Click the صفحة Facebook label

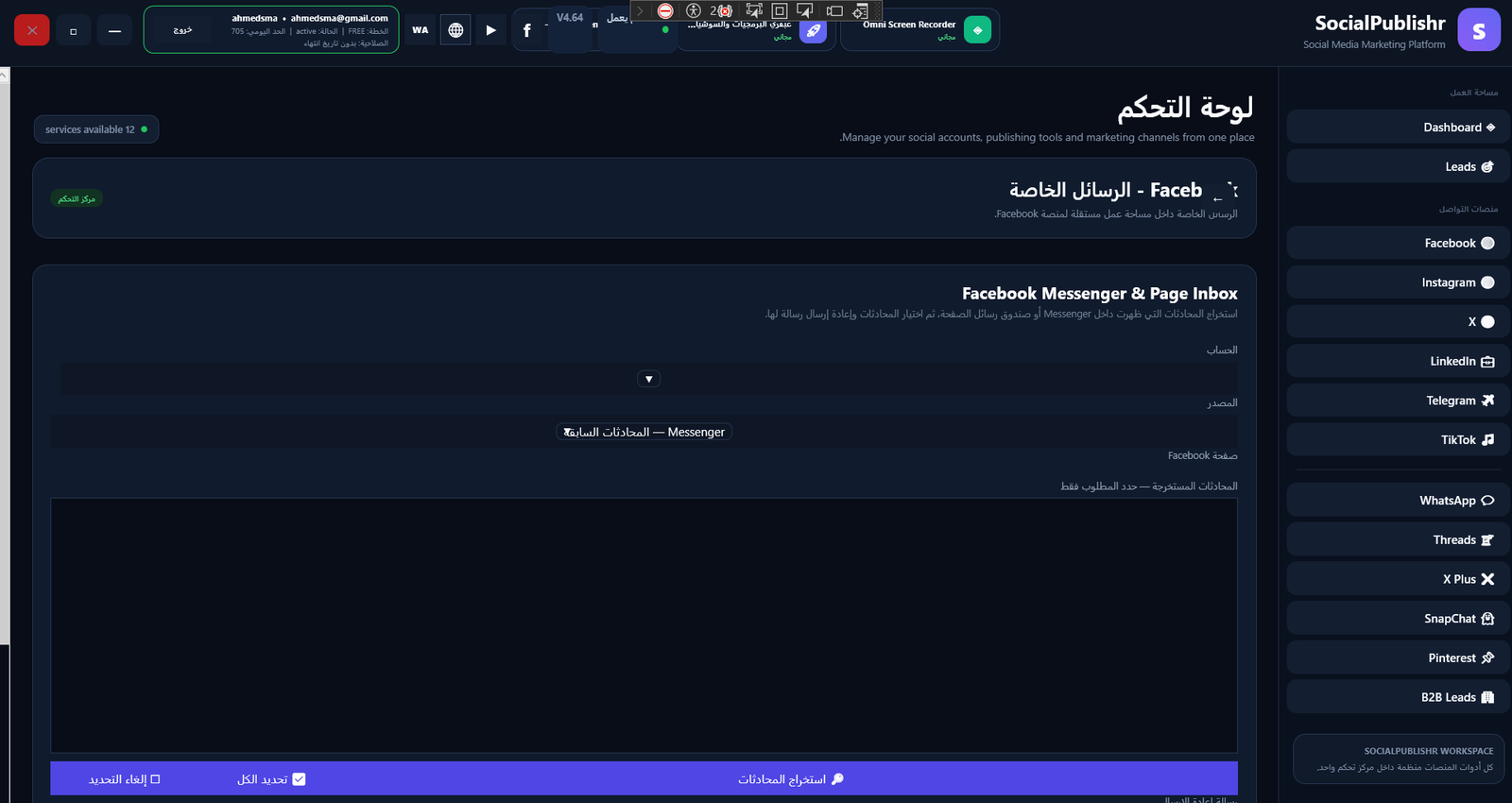click(1203, 455)
